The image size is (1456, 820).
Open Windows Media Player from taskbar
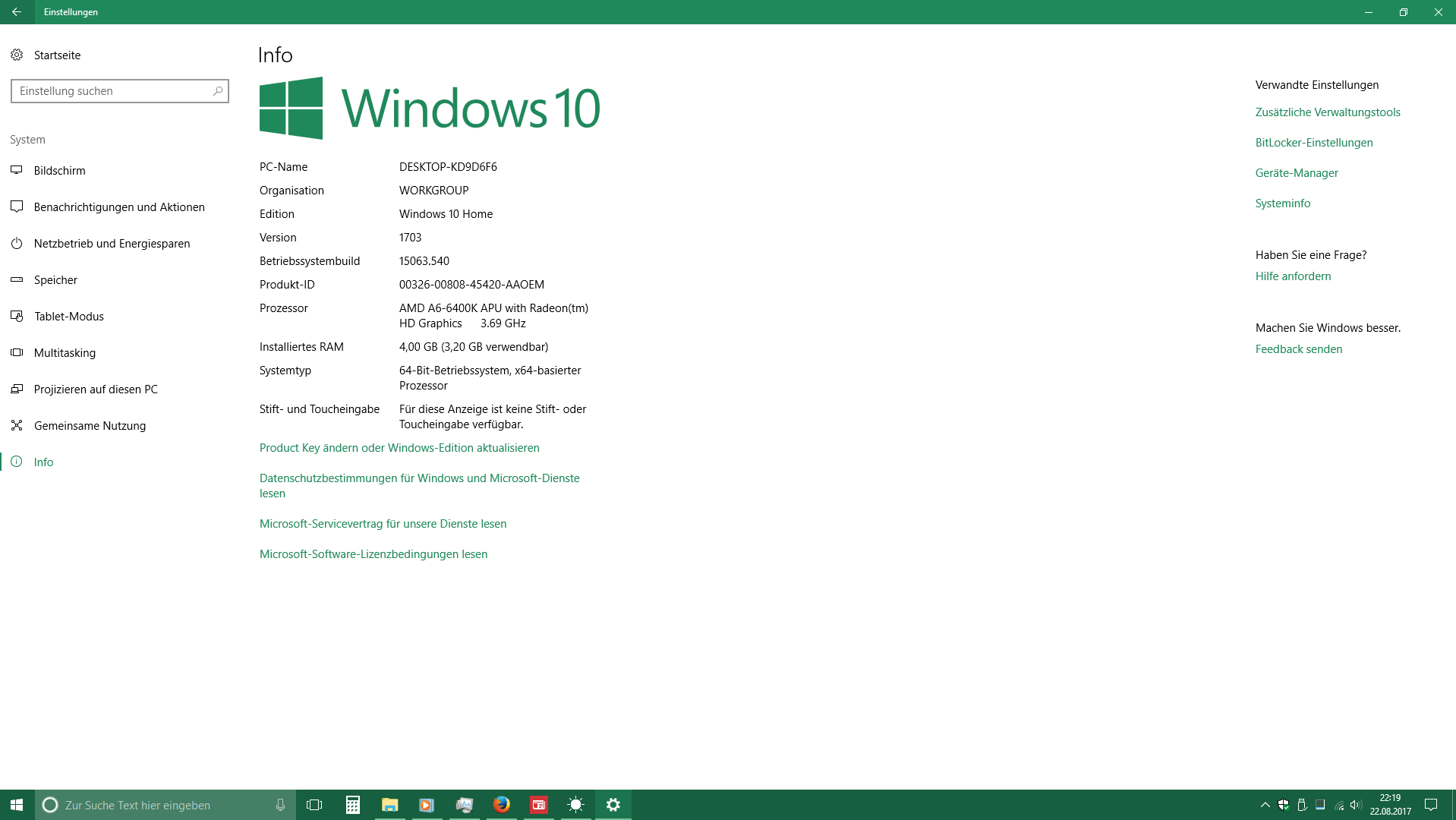coord(427,805)
